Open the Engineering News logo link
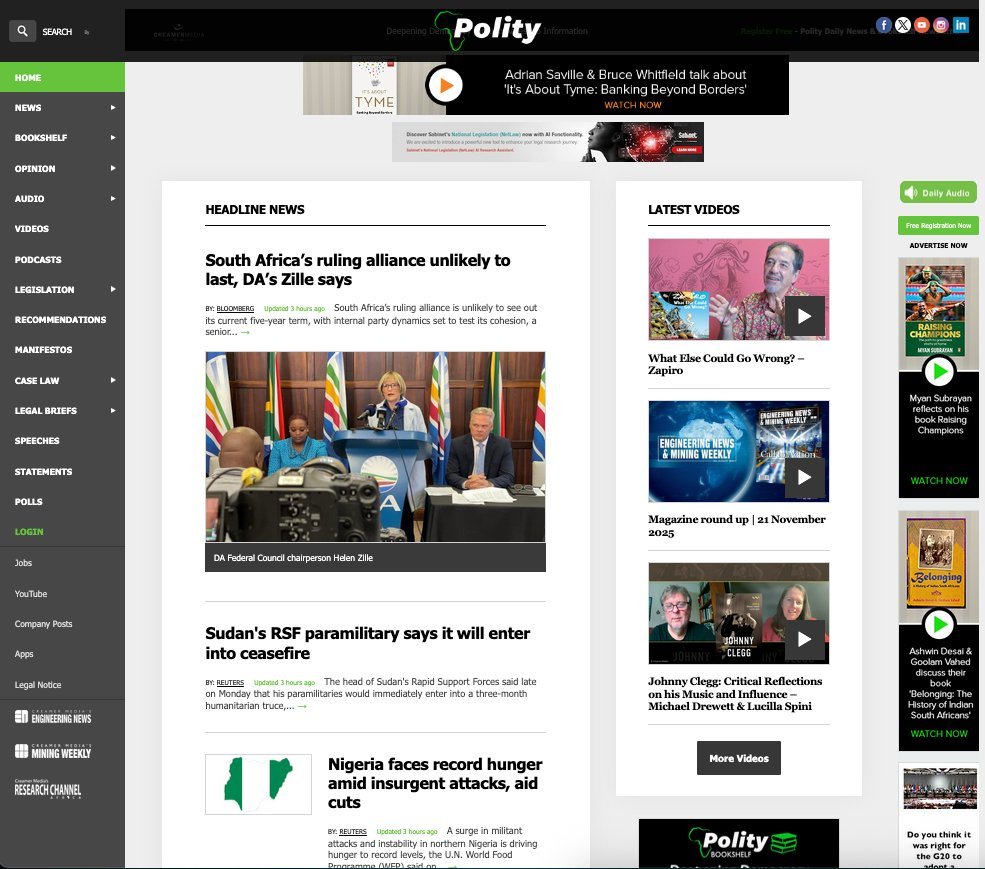Viewport: 985px width, 869px height. [x=53, y=717]
